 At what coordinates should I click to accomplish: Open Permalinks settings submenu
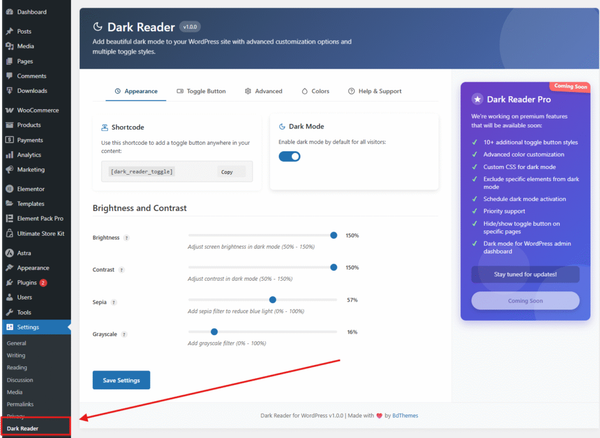[x=20, y=404]
